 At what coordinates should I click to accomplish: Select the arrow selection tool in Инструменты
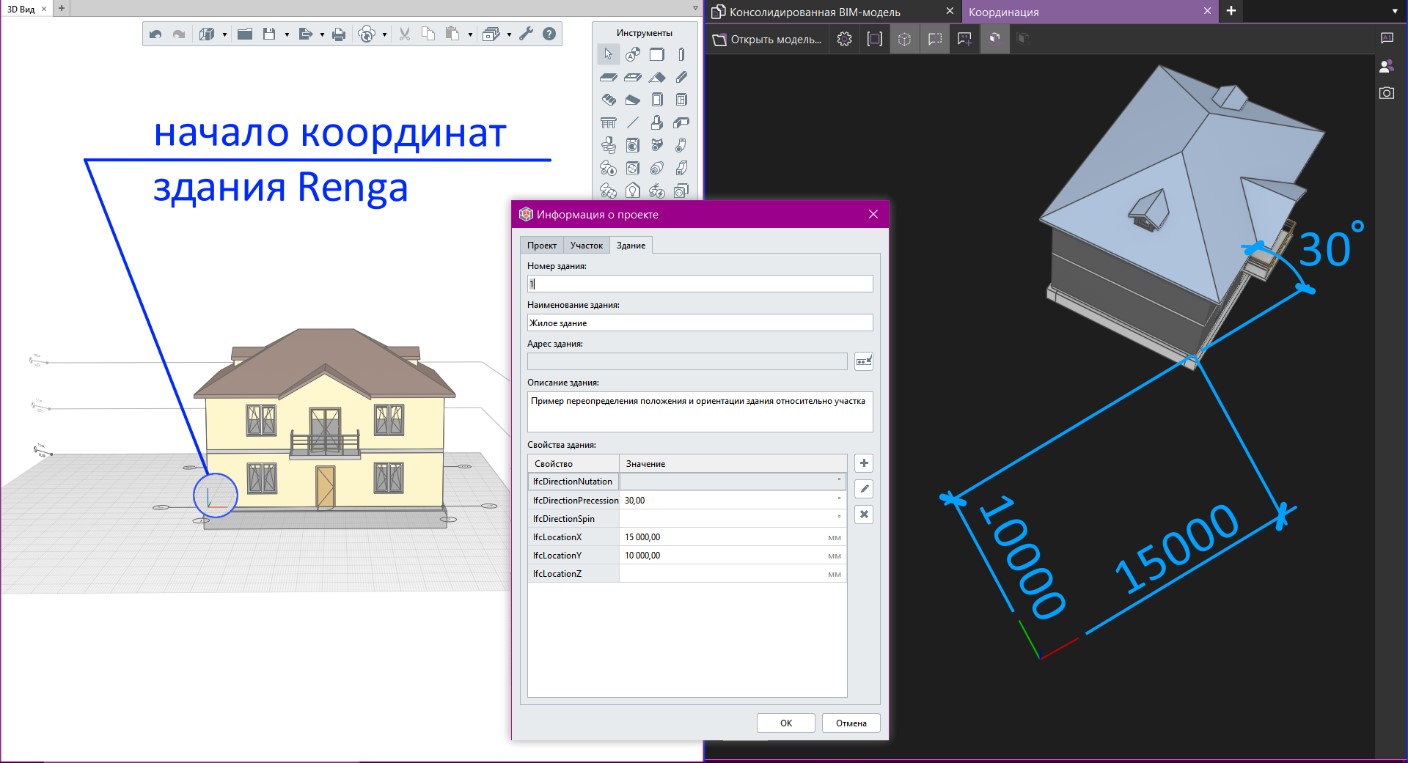coord(608,54)
